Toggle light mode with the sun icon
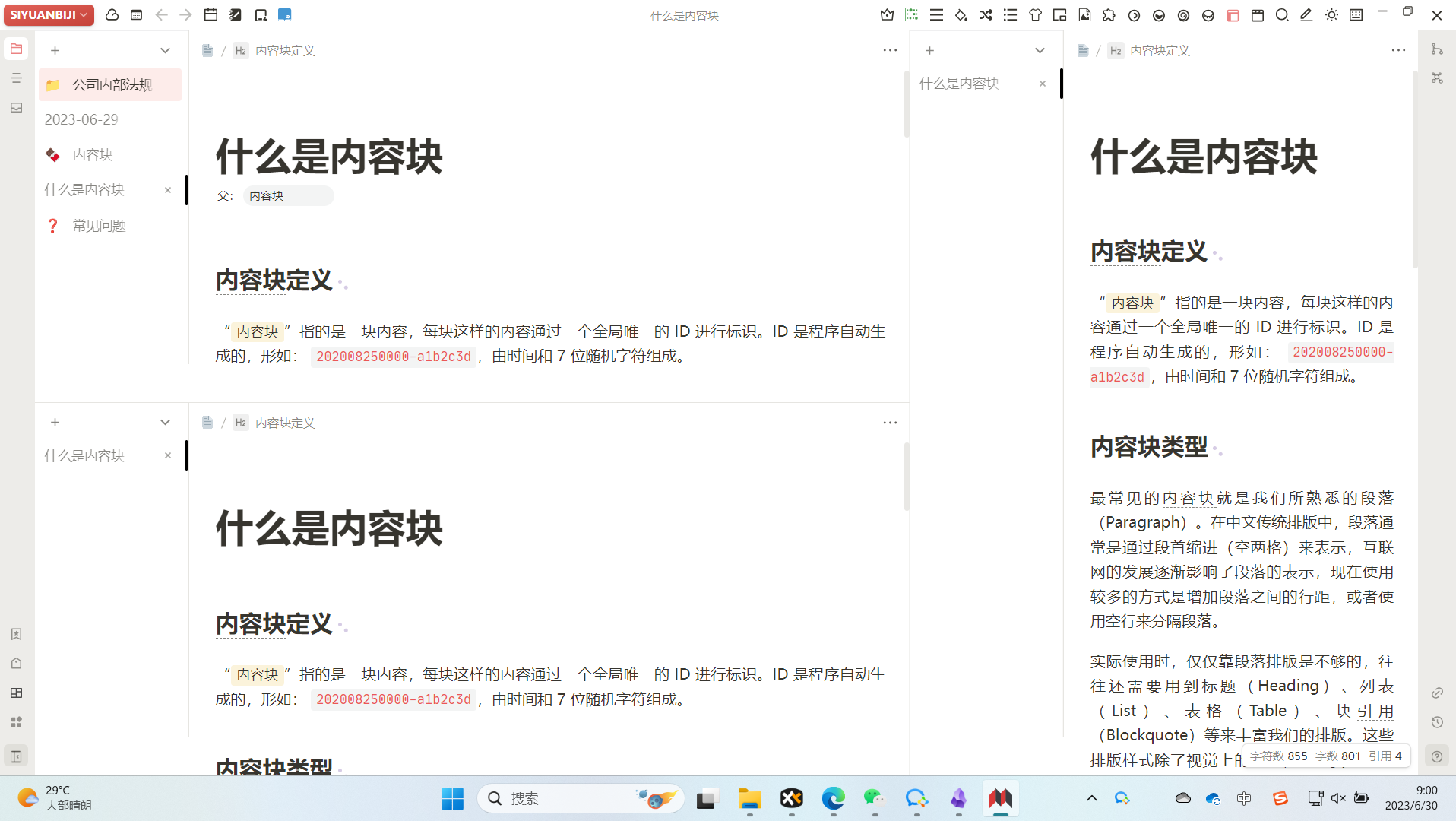Viewport: 1456px width, 821px height. tap(1331, 15)
